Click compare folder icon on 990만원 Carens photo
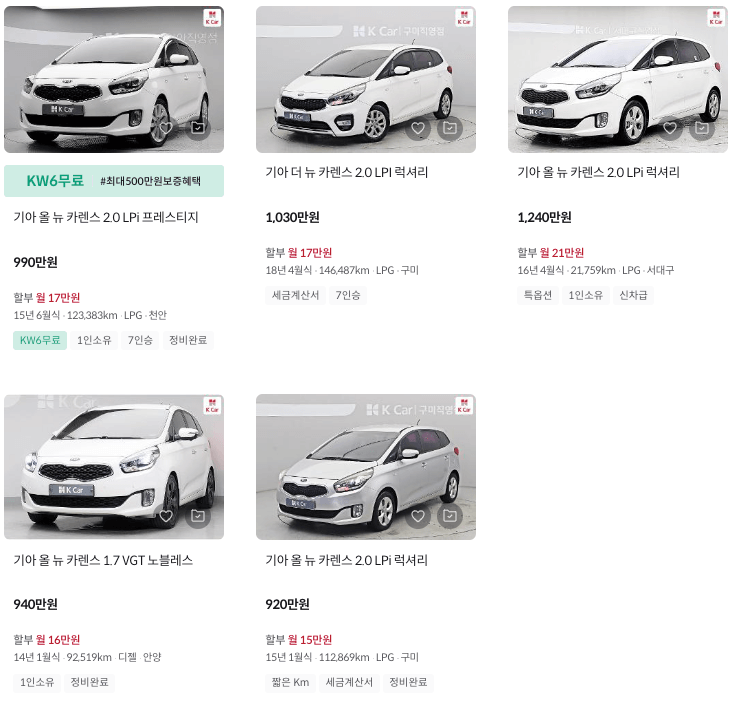This screenshot has height=702, width=732. click(x=198, y=127)
